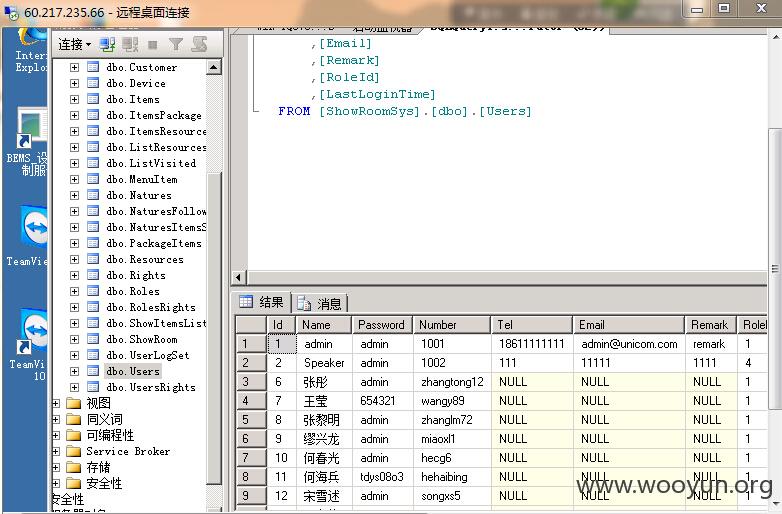Expand the Service Broker folder
Viewport: 782px width, 514px height.
pos(56,451)
